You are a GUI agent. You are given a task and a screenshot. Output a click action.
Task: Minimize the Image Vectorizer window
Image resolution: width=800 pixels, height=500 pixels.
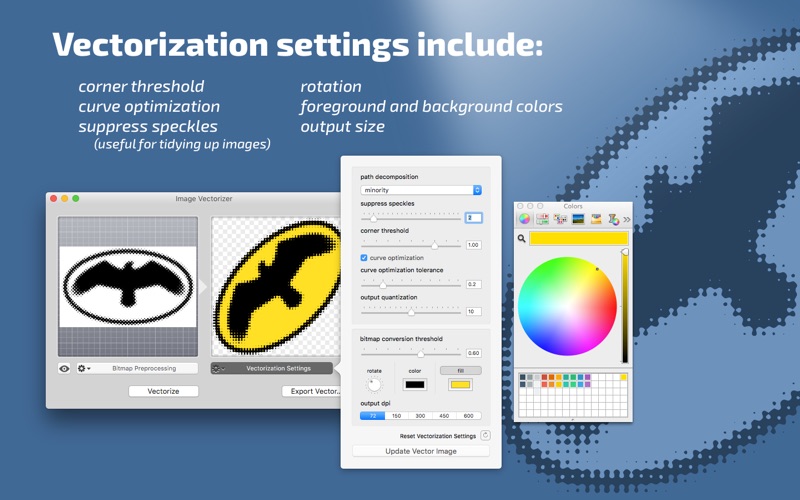(65, 198)
